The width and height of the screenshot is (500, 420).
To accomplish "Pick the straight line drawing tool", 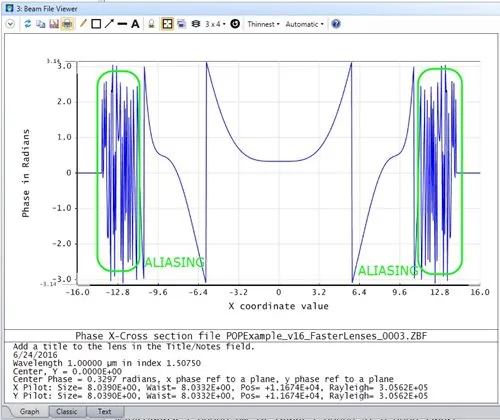I will click(122, 24).
